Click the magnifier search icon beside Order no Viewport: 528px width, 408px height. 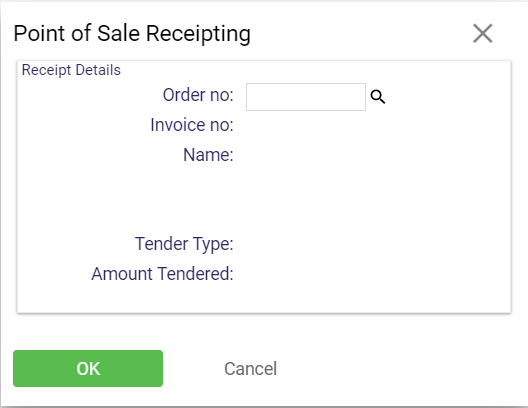click(378, 97)
